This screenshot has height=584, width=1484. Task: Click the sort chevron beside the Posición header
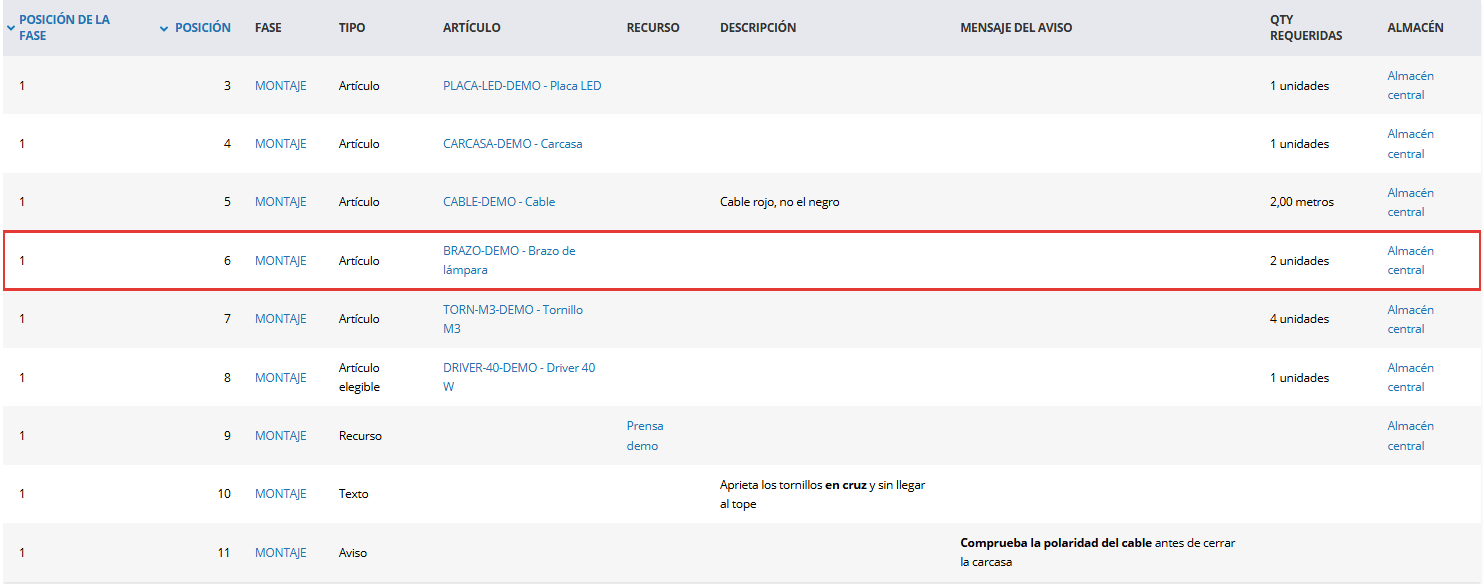[164, 28]
